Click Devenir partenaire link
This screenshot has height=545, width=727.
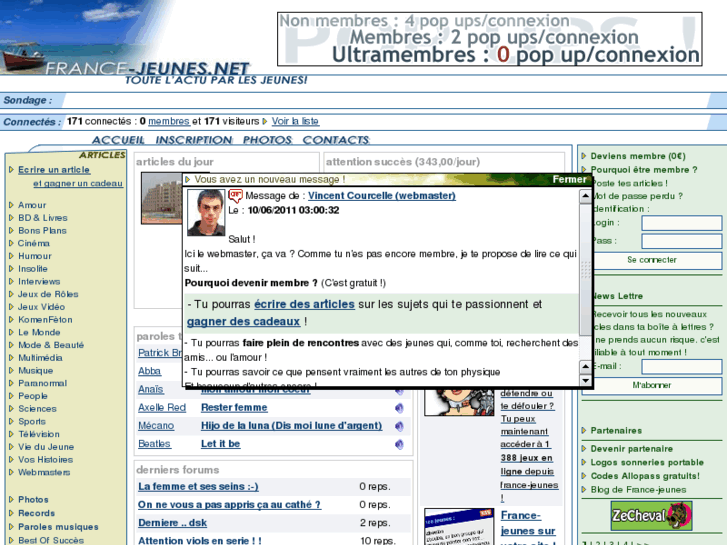coord(631,449)
